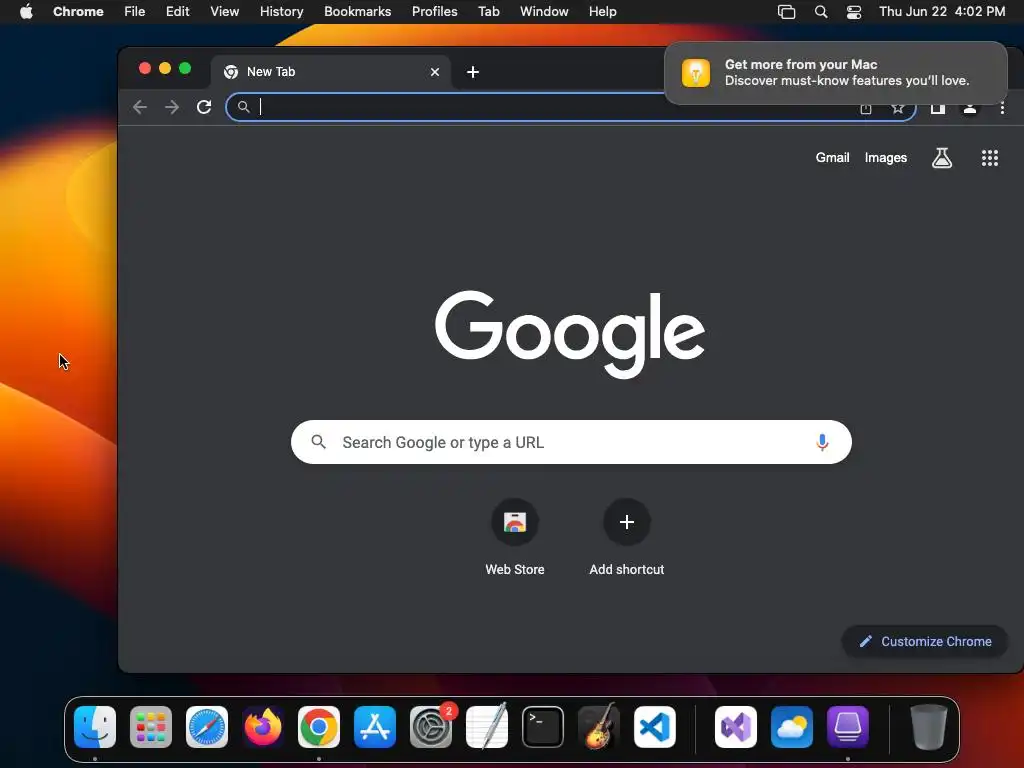The height and width of the screenshot is (768, 1024).
Task: Click Chrome icon in dock
Action: tap(319, 727)
